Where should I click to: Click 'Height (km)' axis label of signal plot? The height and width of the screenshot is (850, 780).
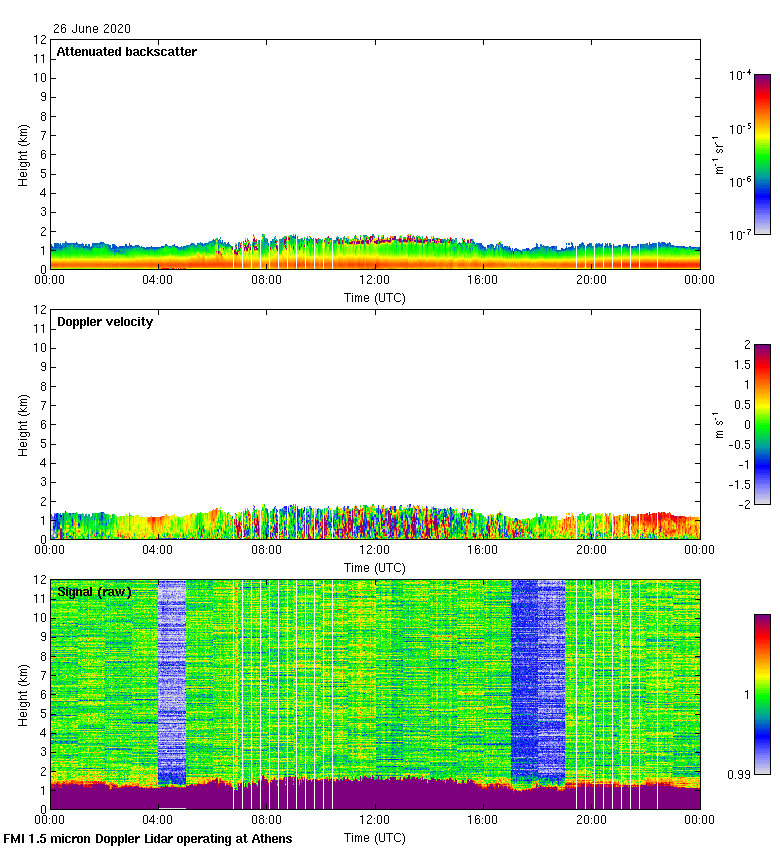click(23, 694)
